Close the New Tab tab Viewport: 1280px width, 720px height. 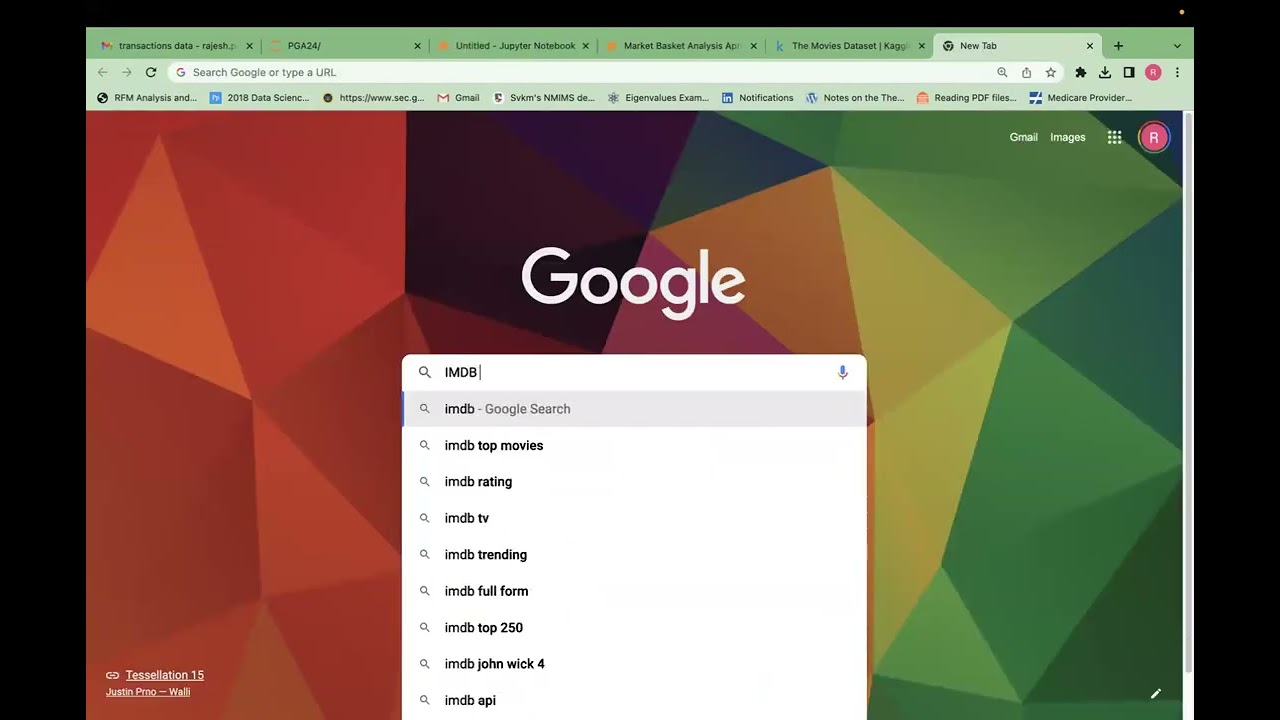coord(1090,46)
